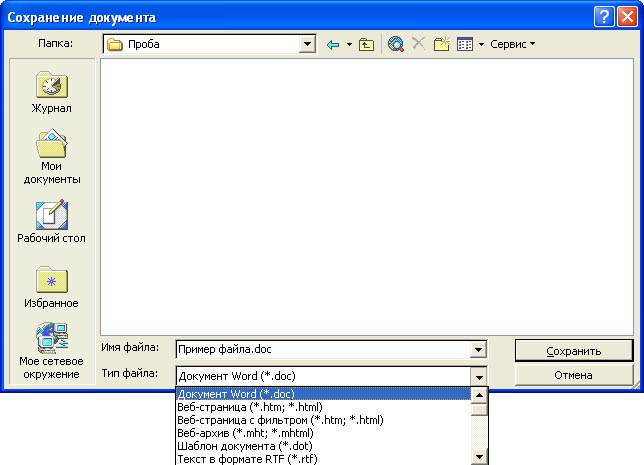
Task: Expand the Папка folder dropdown
Action: point(308,44)
